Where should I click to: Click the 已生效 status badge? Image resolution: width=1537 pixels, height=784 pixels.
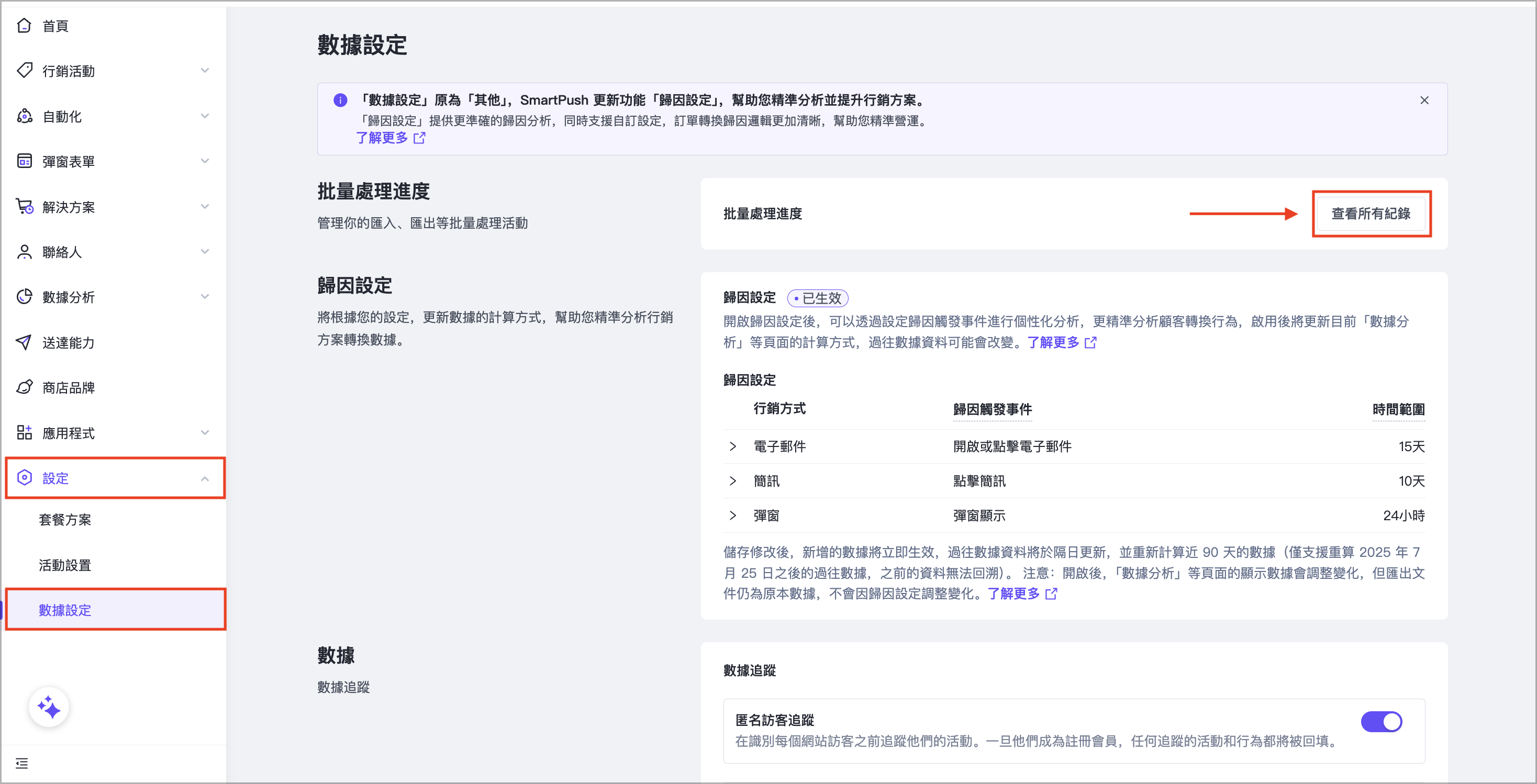click(x=817, y=298)
